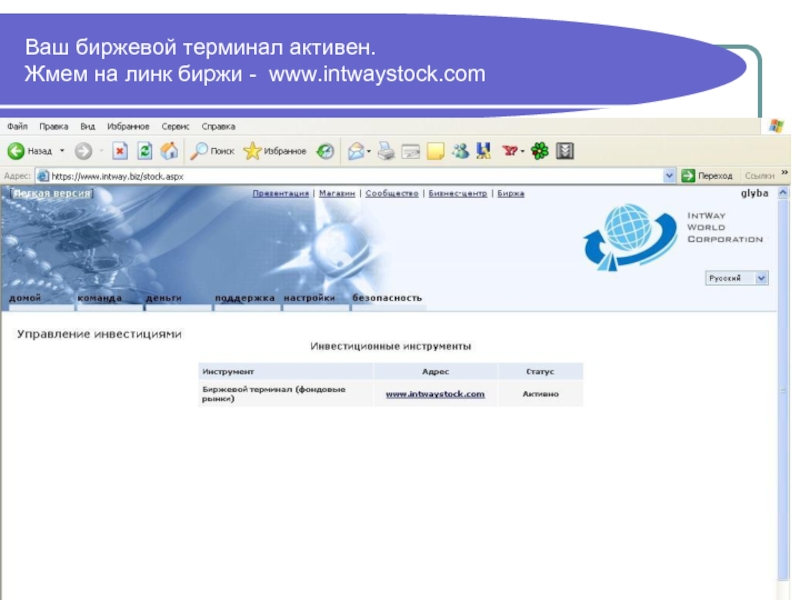The height and width of the screenshot is (600, 800).
Task: Click the Refresh page icon
Action: (x=145, y=151)
